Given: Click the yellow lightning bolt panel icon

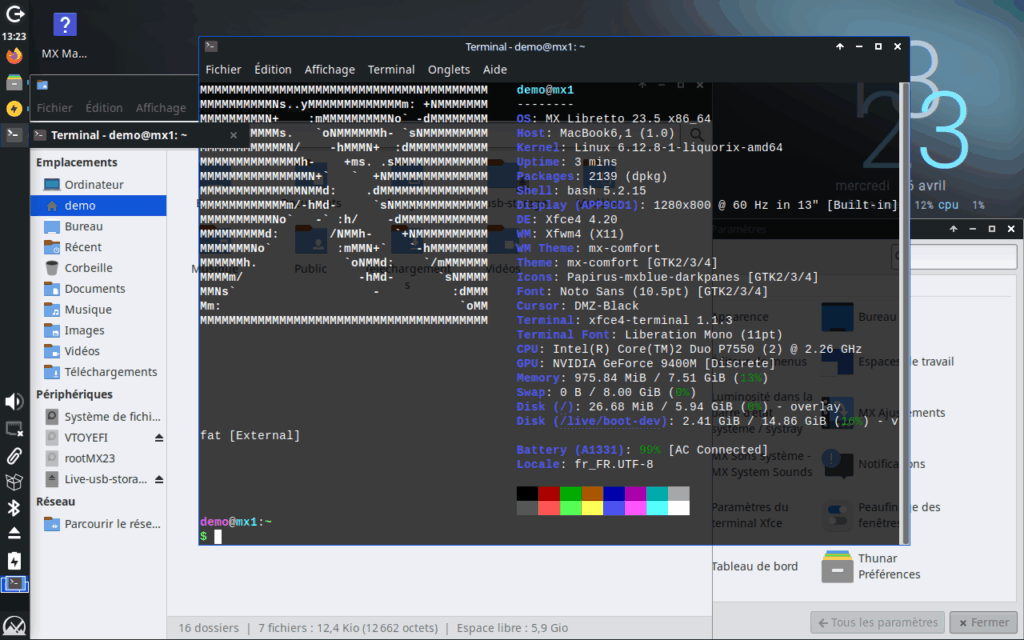Looking at the screenshot, I should tap(14, 108).
